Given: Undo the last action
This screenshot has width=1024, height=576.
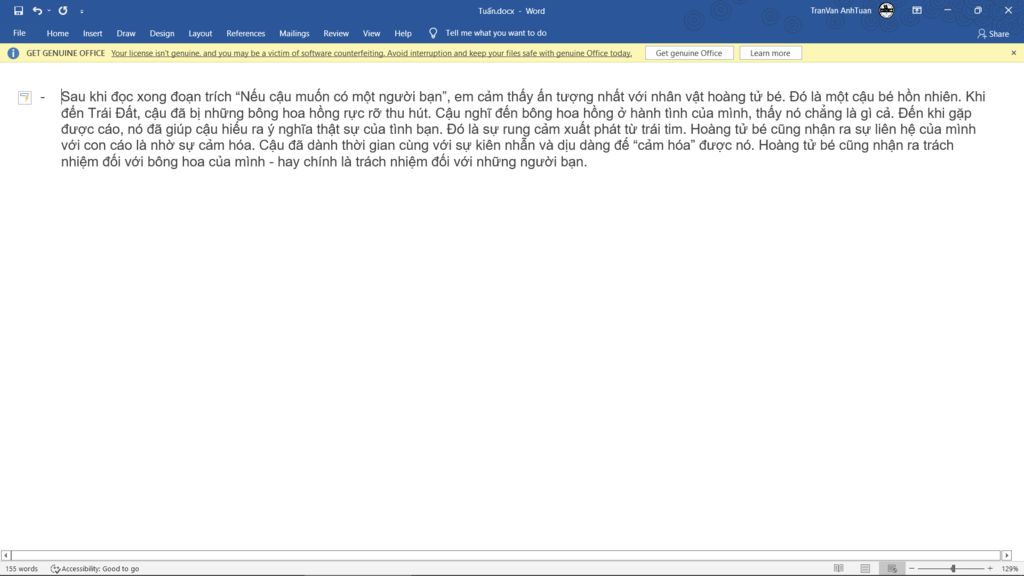Looking at the screenshot, I should click(x=37, y=10).
